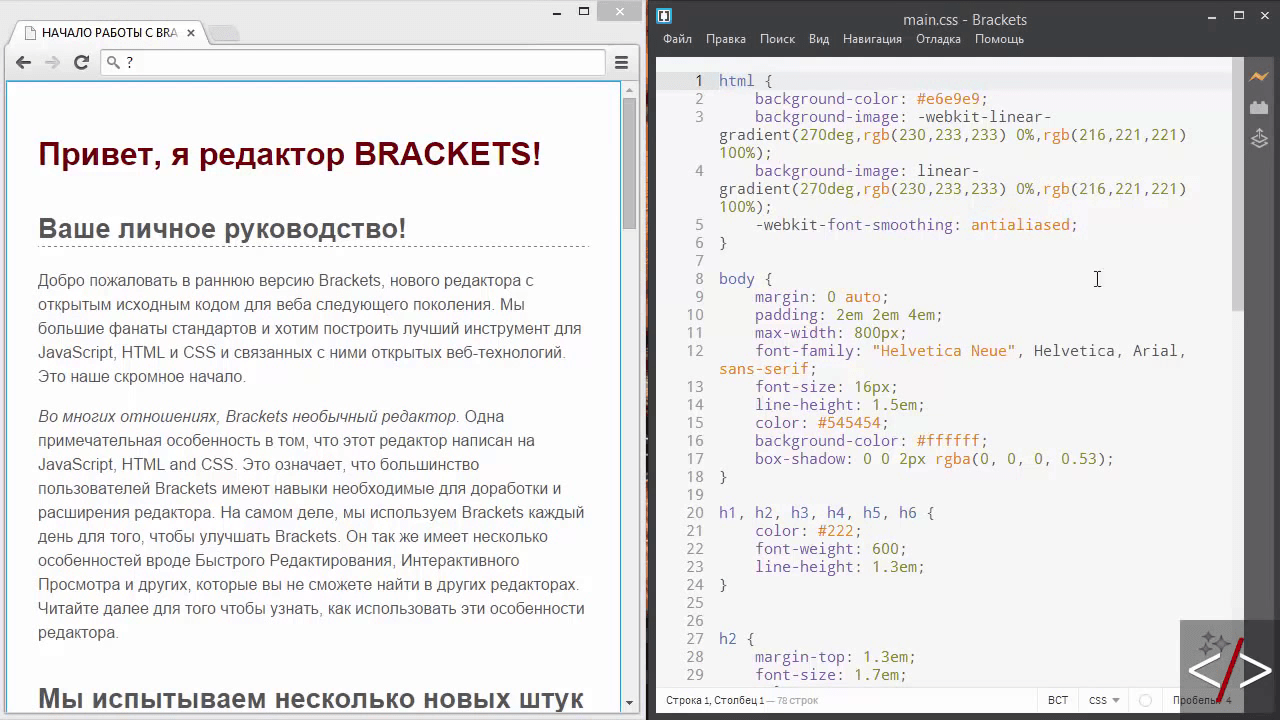Click line number 8 in gutter
Viewport: 1280px width, 720px height.
tap(699, 279)
